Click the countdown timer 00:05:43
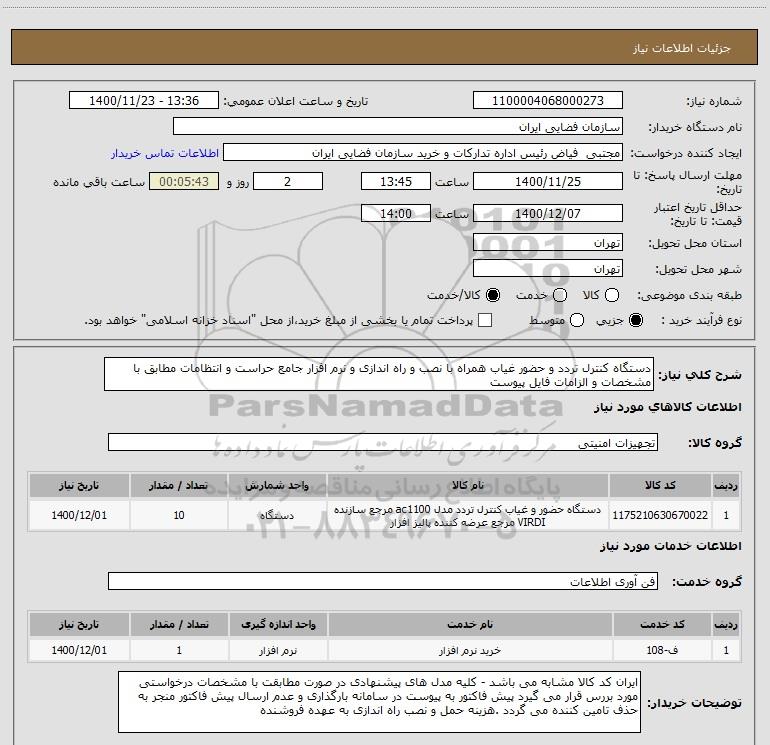The image size is (770, 745). (184, 181)
